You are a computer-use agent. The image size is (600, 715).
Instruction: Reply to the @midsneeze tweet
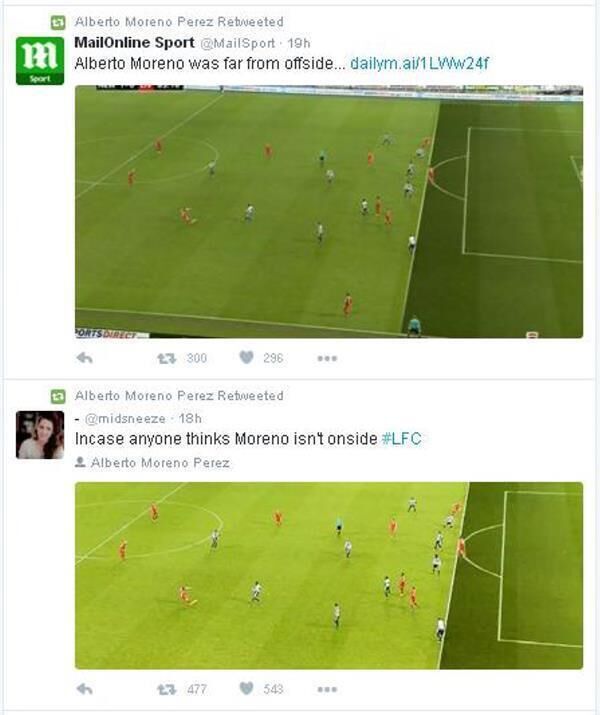85,689
